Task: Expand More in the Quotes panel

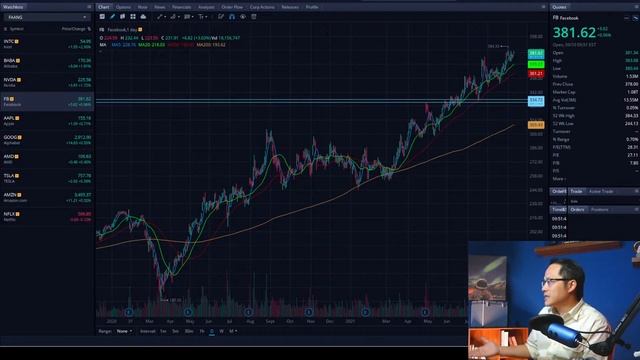Action: click(x=559, y=179)
